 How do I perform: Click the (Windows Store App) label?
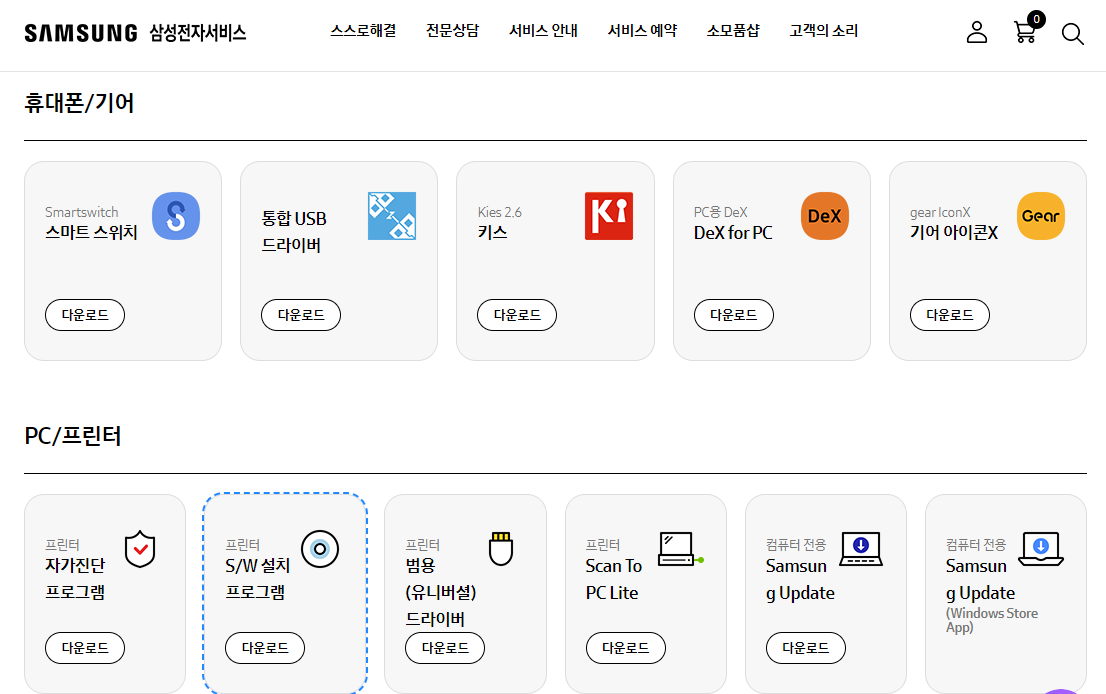point(992,620)
